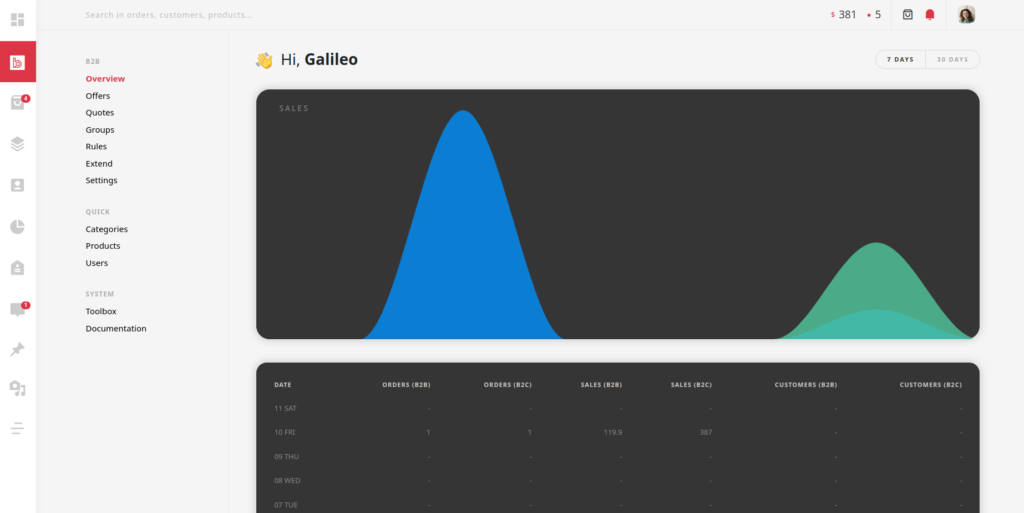This screenshot has width=1024, height=513.
Task: Go to Offers in B2B menu
Action: point(98,96)
